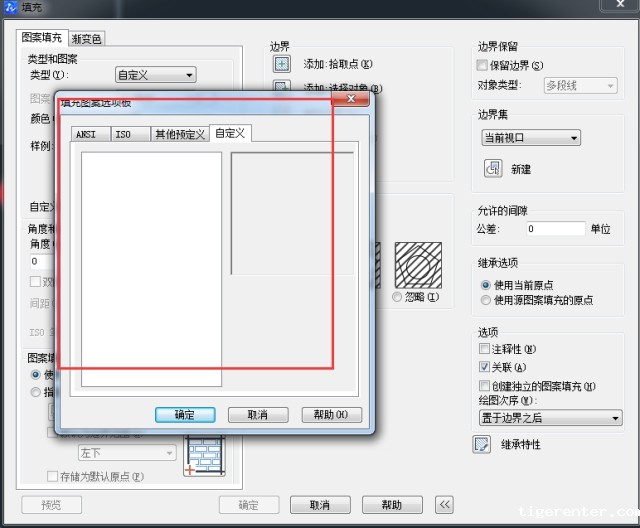Uncheck the Associative (关联) checkbox
This screenshot has width=640, height=528.
(485, 367)
